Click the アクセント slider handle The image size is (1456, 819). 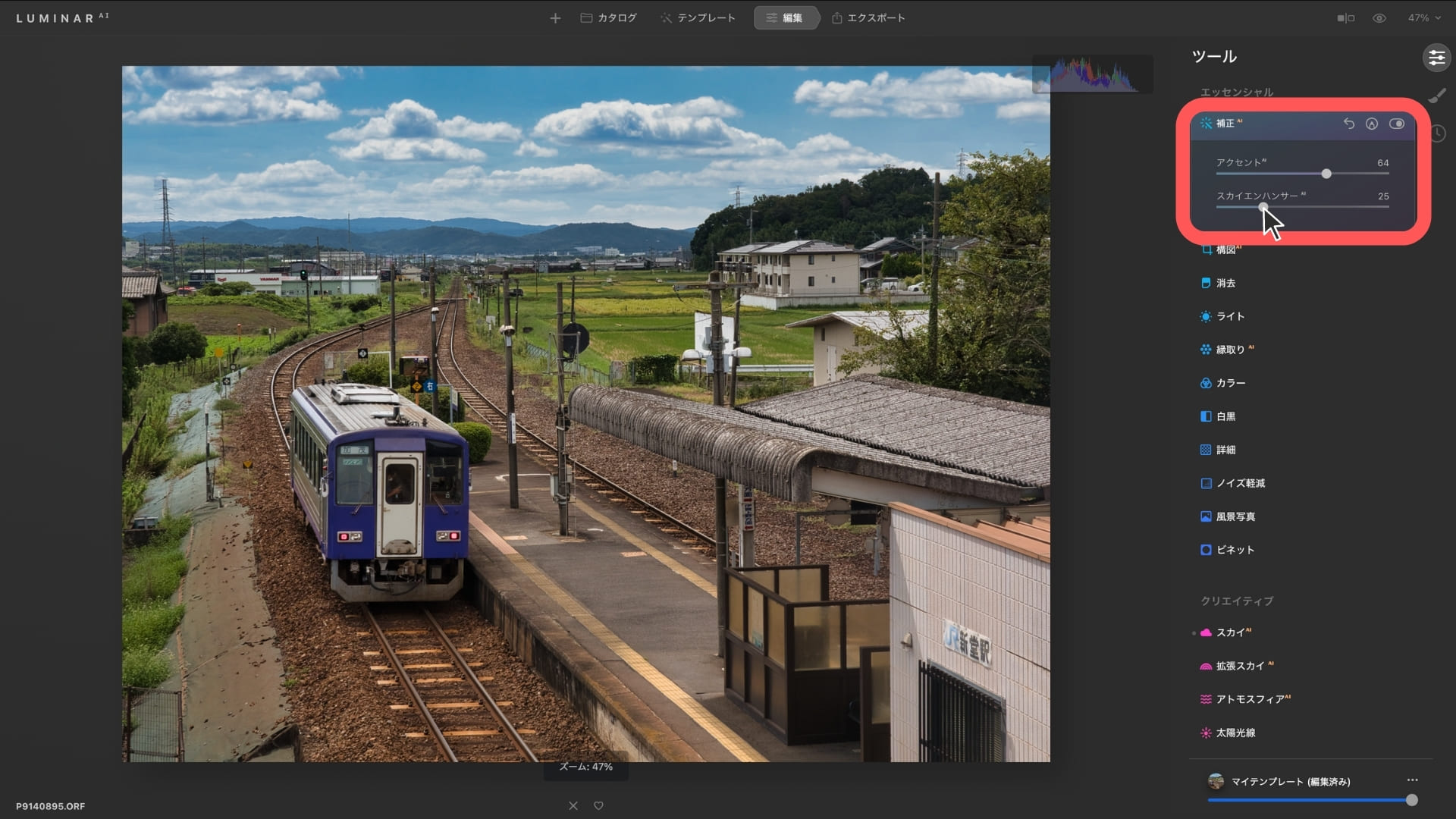(x=1326, y=174)
